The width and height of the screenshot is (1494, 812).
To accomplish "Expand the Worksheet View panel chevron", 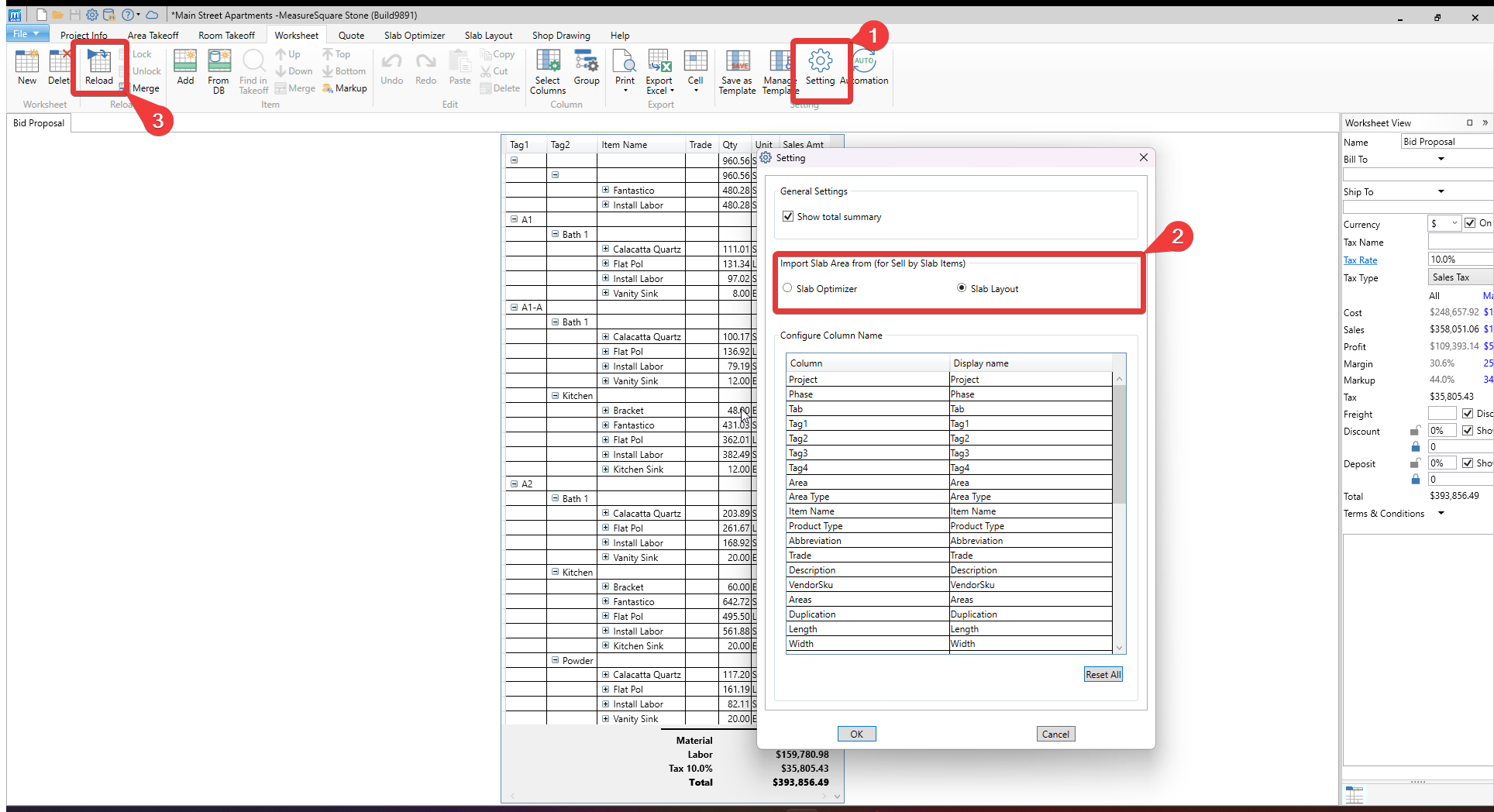I will pos(1485,122).
